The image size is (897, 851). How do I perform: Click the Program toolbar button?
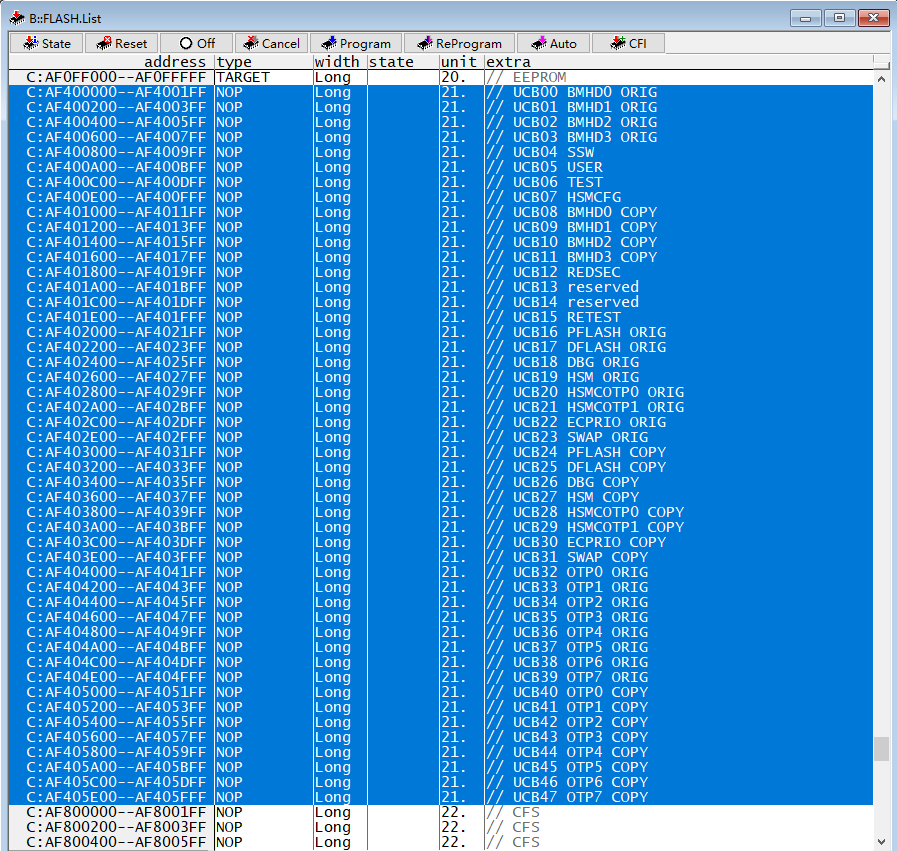[x=356, y=43]
